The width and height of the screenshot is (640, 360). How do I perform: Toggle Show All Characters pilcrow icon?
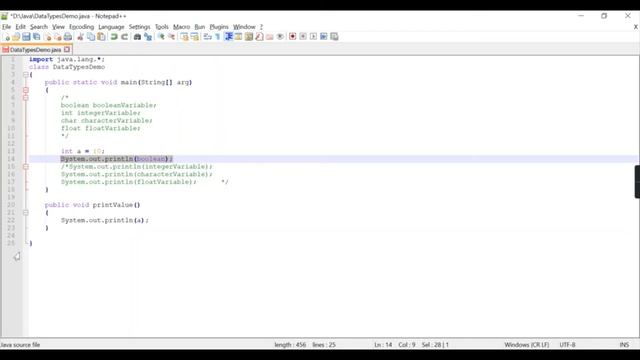218,37
